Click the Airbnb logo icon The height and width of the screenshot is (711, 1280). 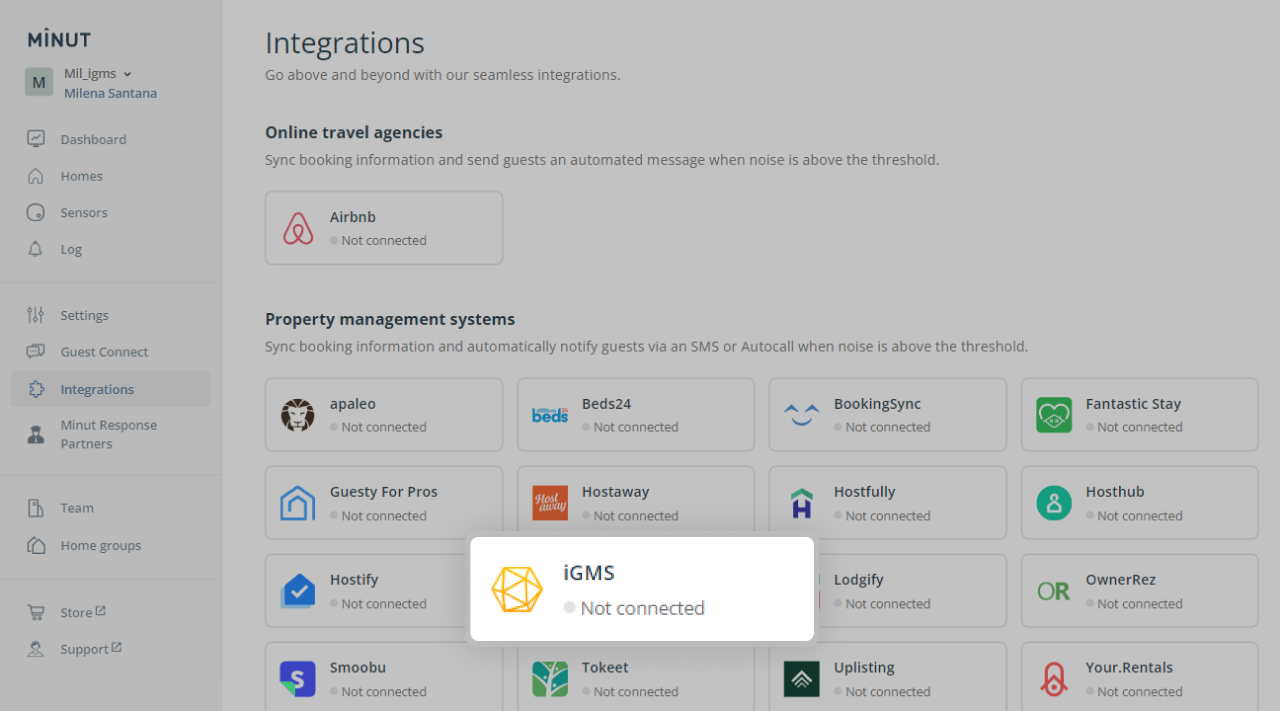297,227
